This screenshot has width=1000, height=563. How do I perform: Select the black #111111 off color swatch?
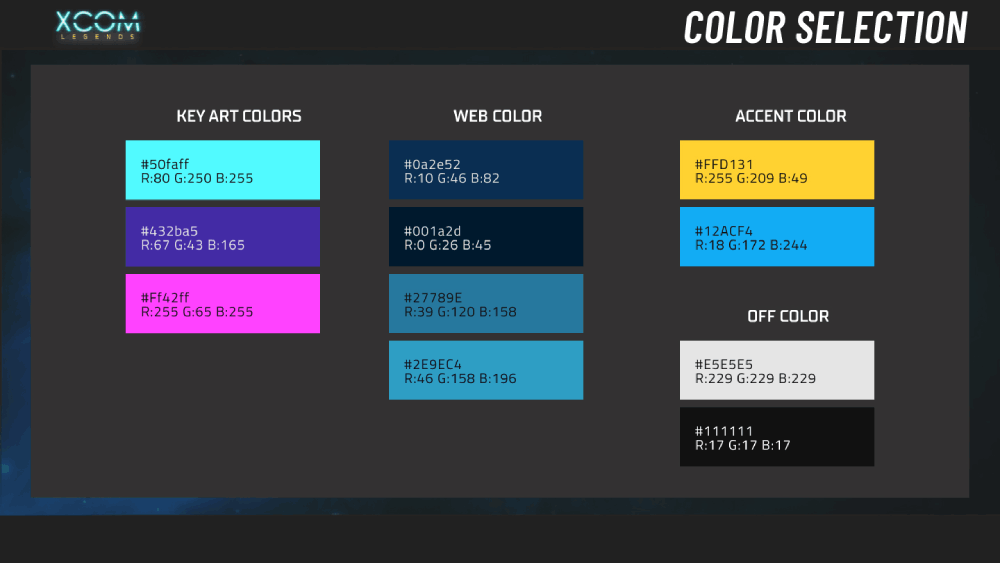pyautogui.click(x=777, y=437)
